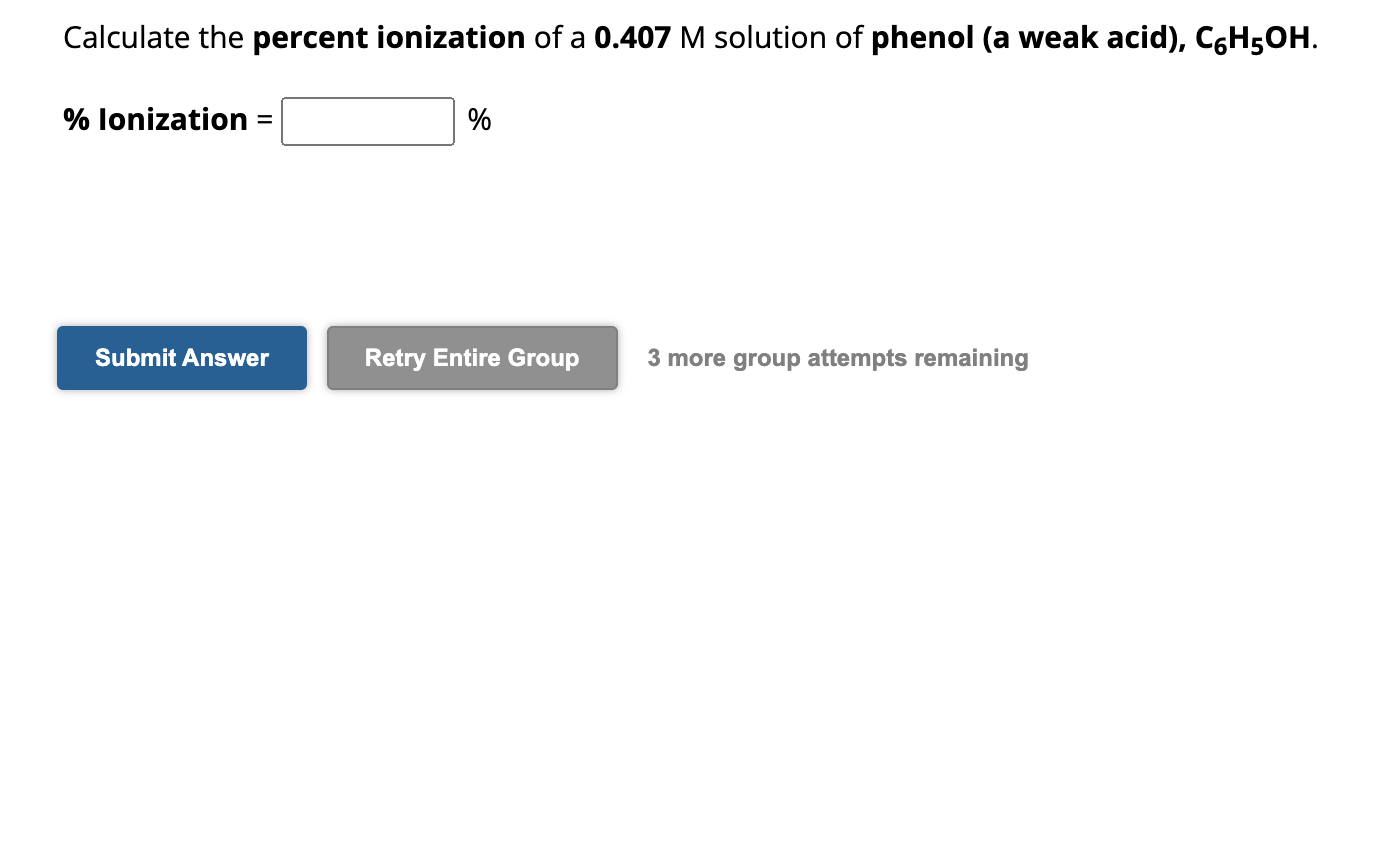
Task: Click the text 3 more group attempts remaining
Action: click(x=838, y=357)
